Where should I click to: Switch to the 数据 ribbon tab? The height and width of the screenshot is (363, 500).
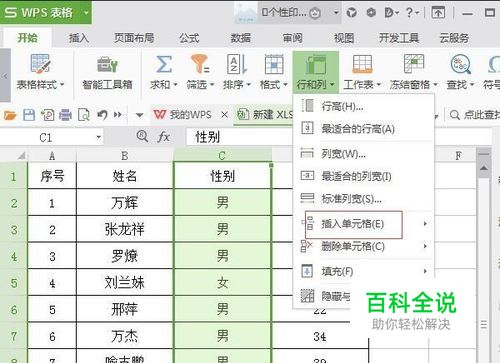[x=241, y=38]
